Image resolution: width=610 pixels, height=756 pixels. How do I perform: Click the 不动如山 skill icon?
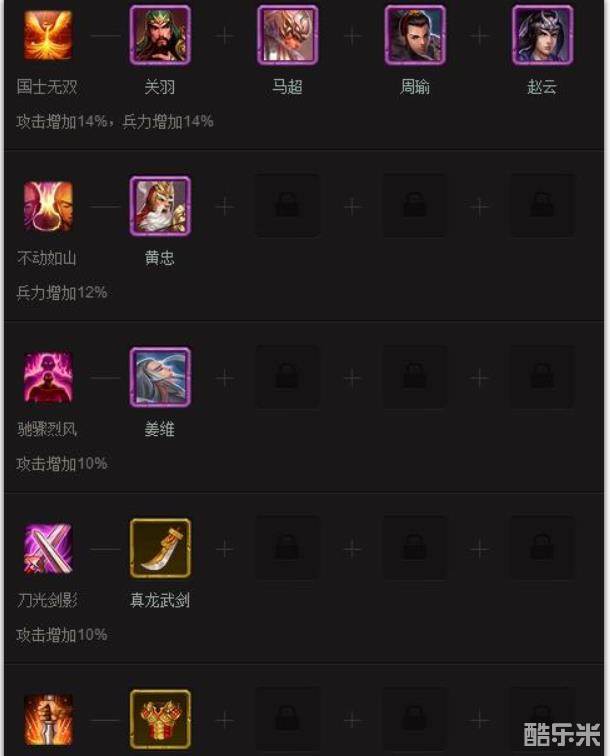pos(48,206)
